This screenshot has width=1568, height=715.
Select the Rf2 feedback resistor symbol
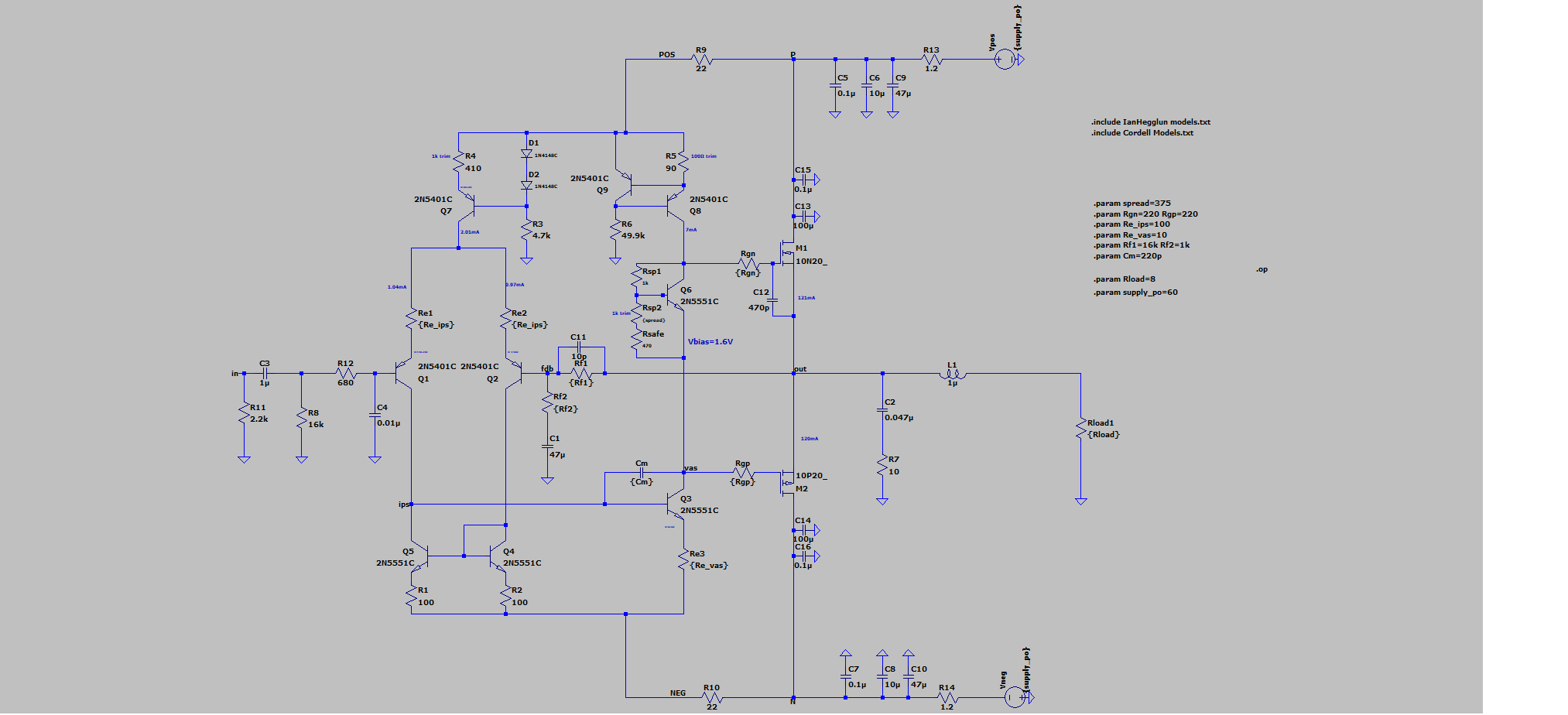(547, 403)
